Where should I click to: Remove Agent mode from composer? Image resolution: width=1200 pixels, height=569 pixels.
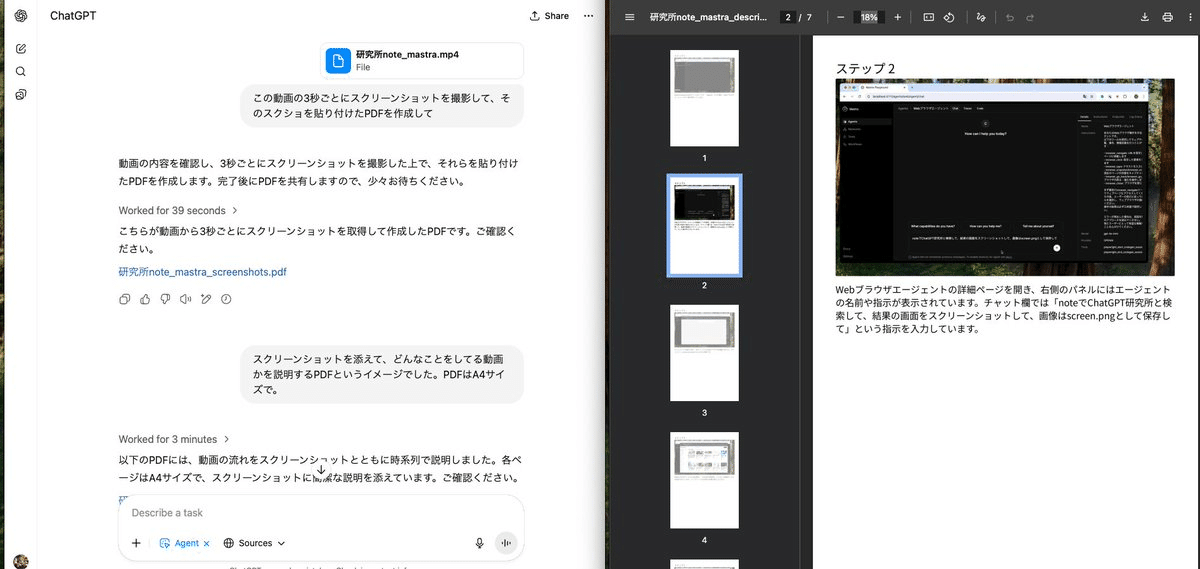click(206, 543)
